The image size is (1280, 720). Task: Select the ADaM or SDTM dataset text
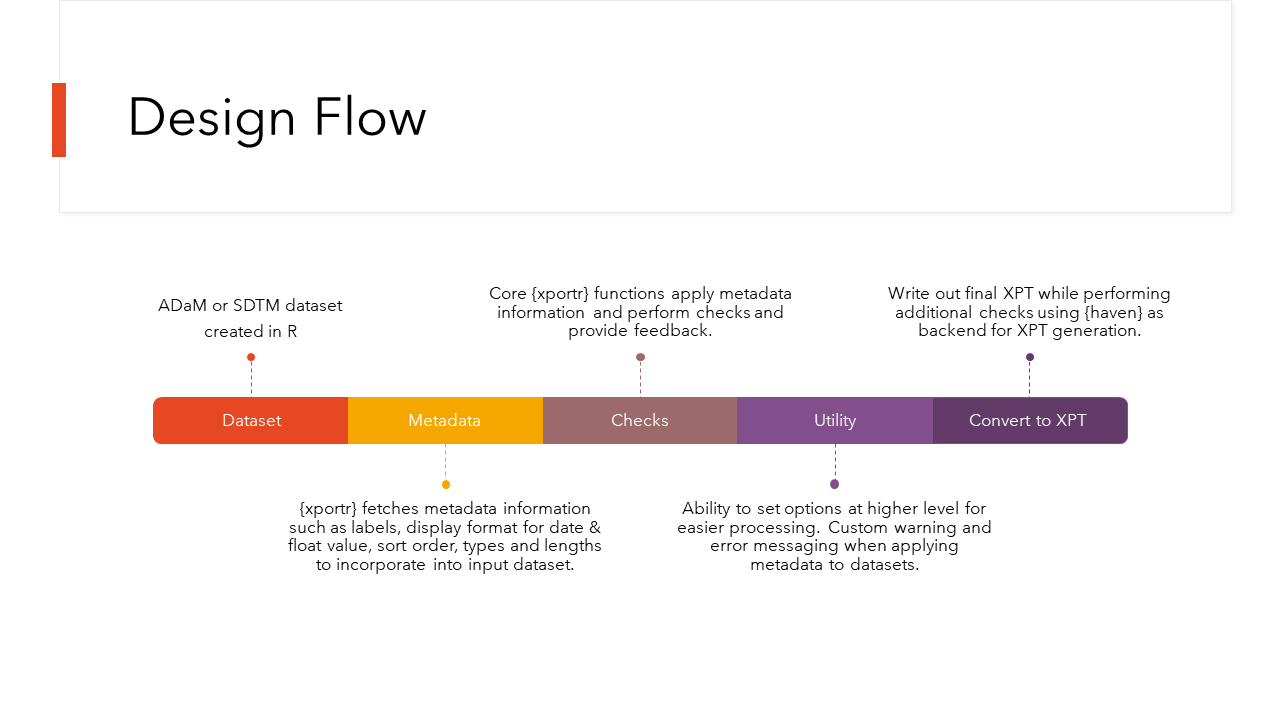coord(250,318)
